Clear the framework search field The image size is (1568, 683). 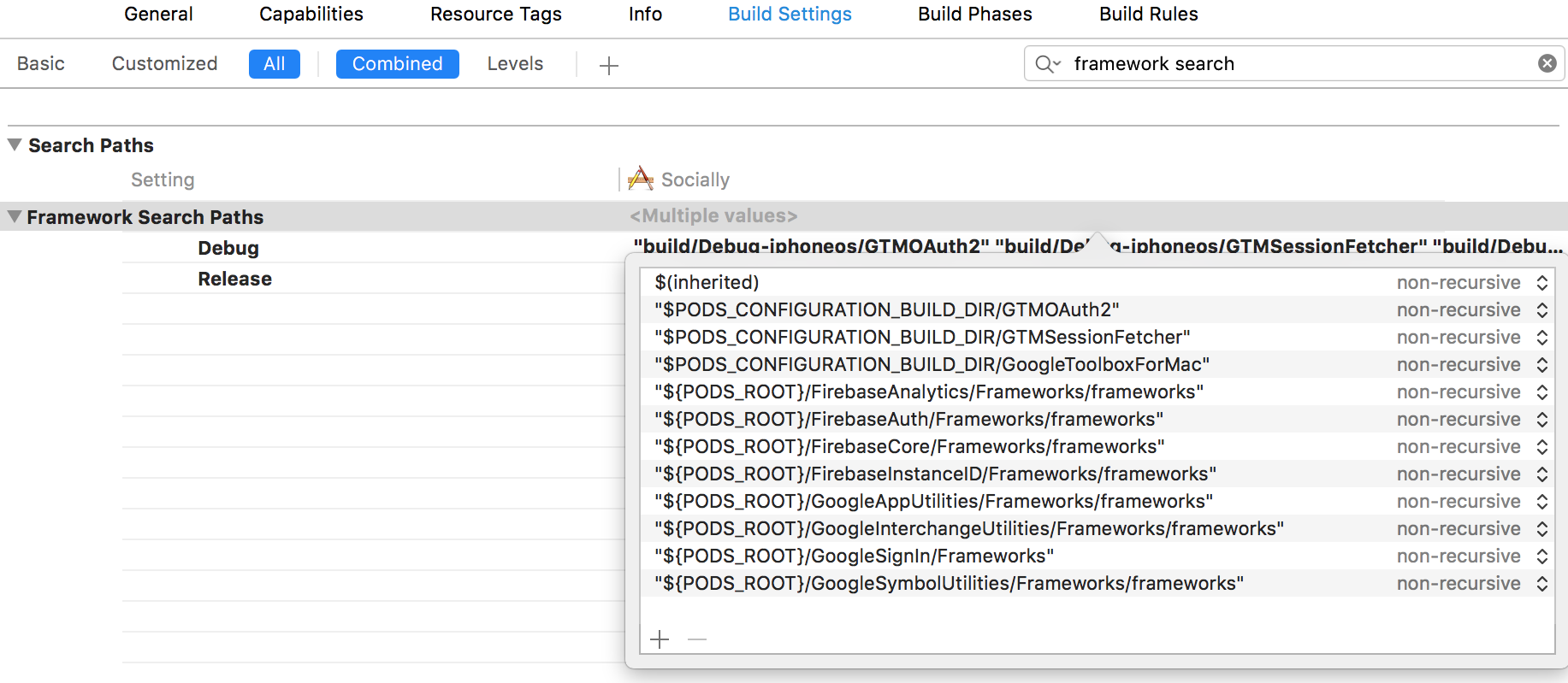(x=1547, y=63)
